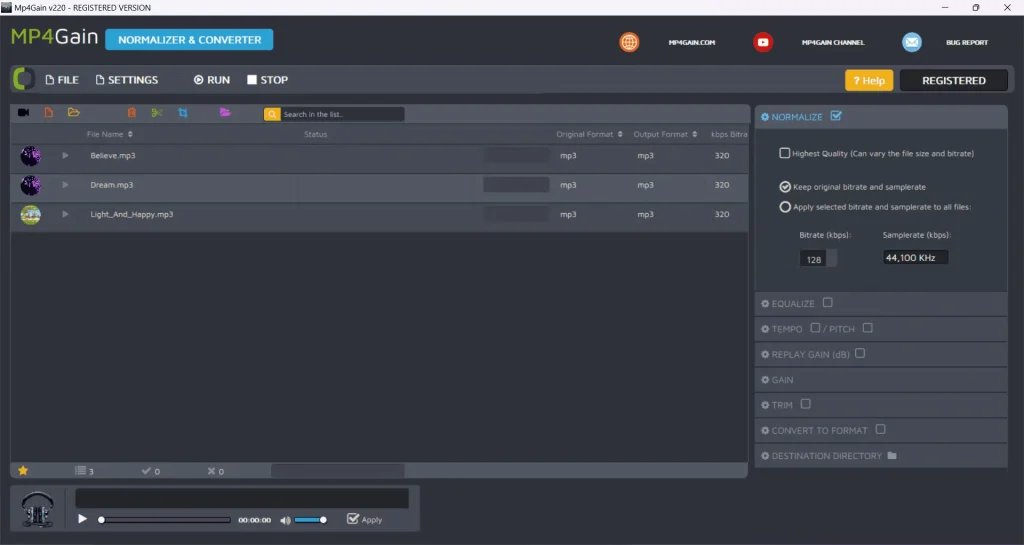The image size is (1024, 545).
Task: Click the yellow Help button
Action: click(868, 81)
